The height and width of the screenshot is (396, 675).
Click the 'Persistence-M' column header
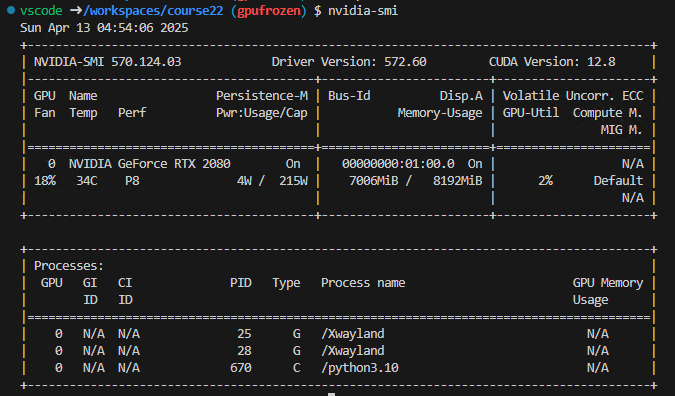tap(262, 96)
